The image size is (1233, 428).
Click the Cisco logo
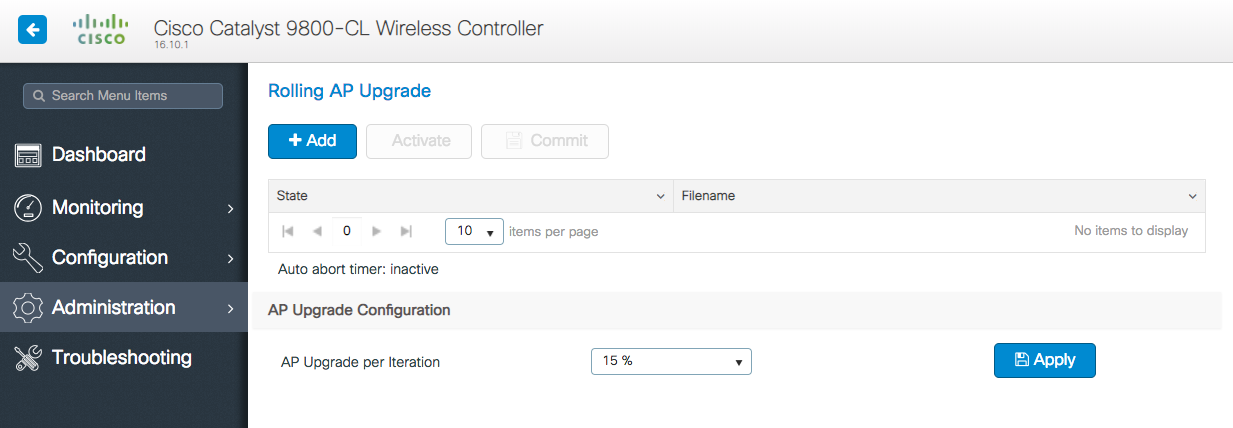pos(101,30)
